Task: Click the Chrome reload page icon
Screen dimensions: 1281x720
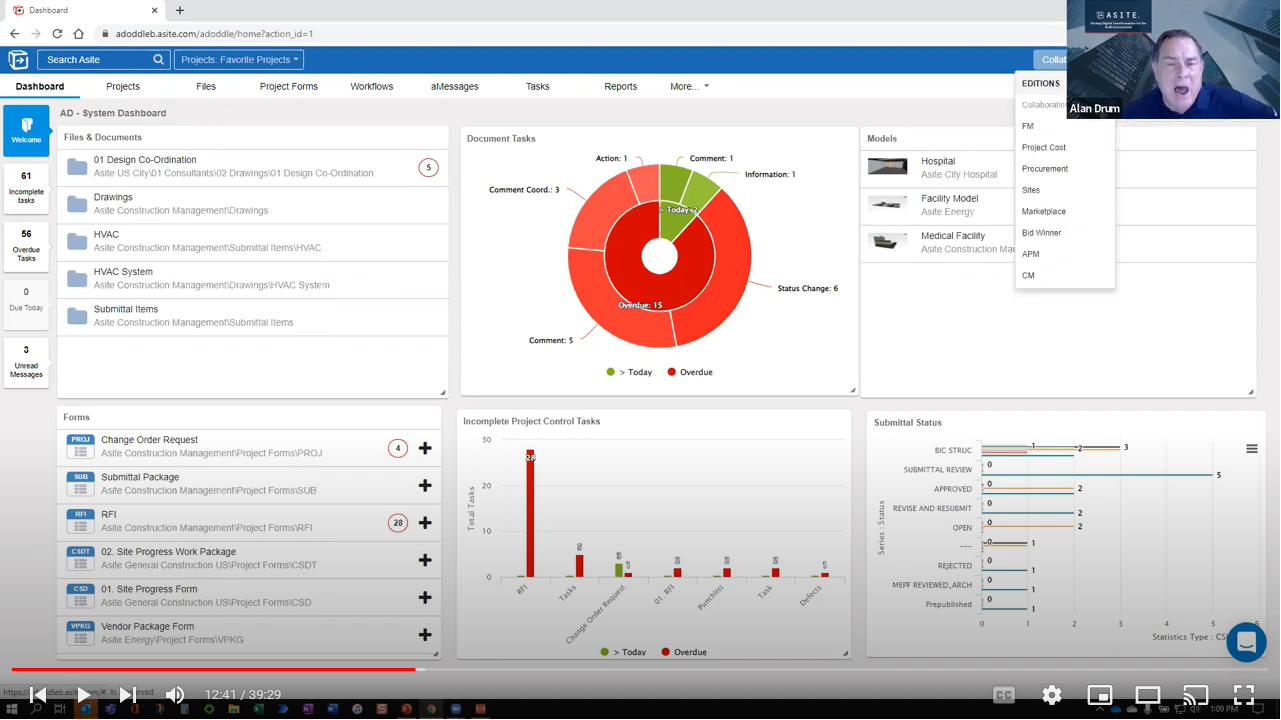Action: click(x=57, y=32)
